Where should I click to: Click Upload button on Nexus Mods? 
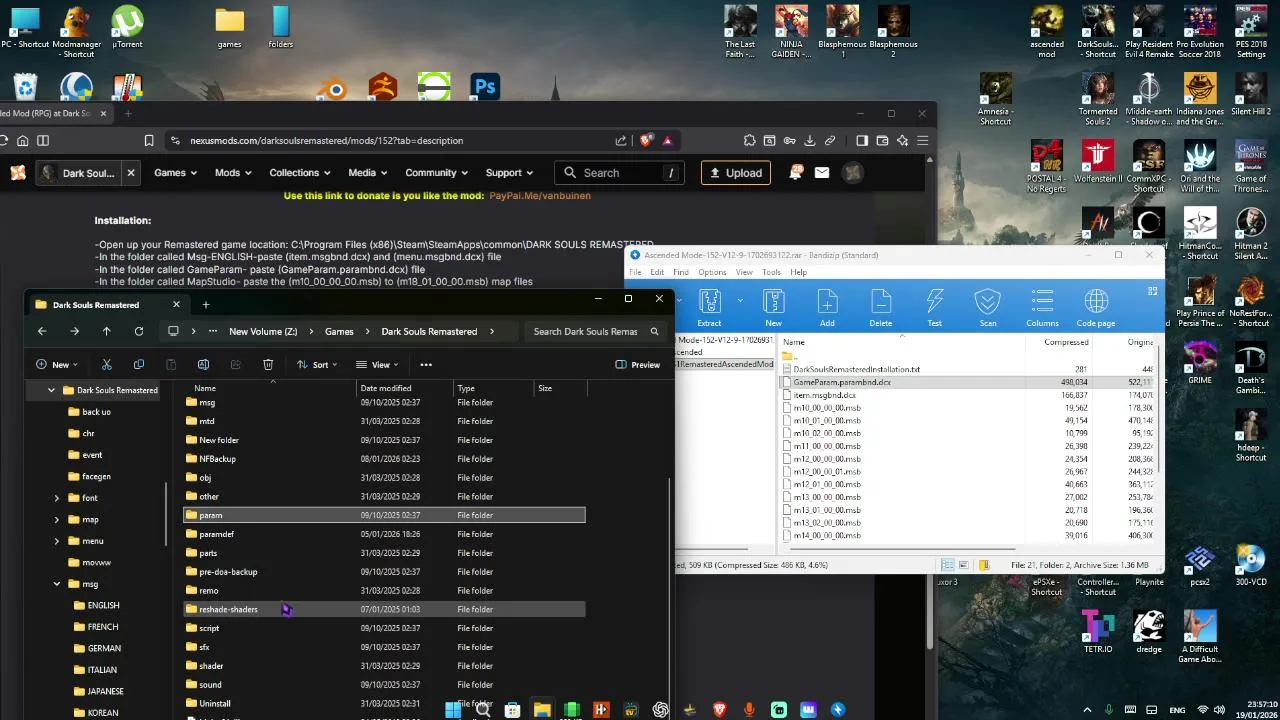pos(736,173)
